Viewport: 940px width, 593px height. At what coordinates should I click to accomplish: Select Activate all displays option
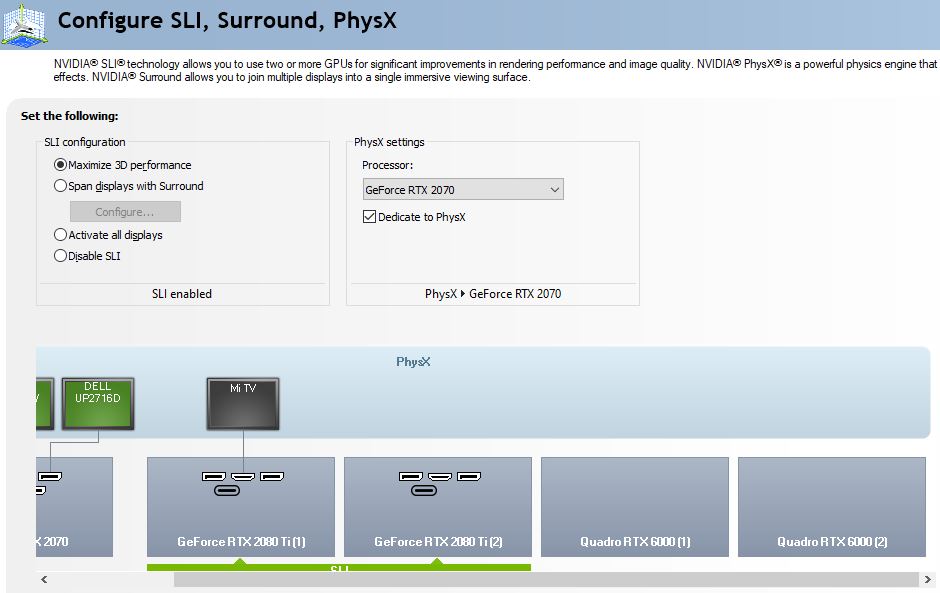pos(108,235)
